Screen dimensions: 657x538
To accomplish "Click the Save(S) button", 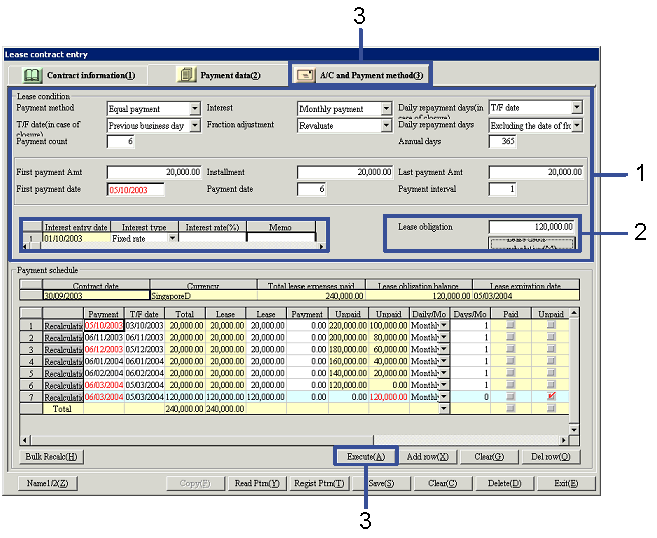I will [x=381, y=484].
